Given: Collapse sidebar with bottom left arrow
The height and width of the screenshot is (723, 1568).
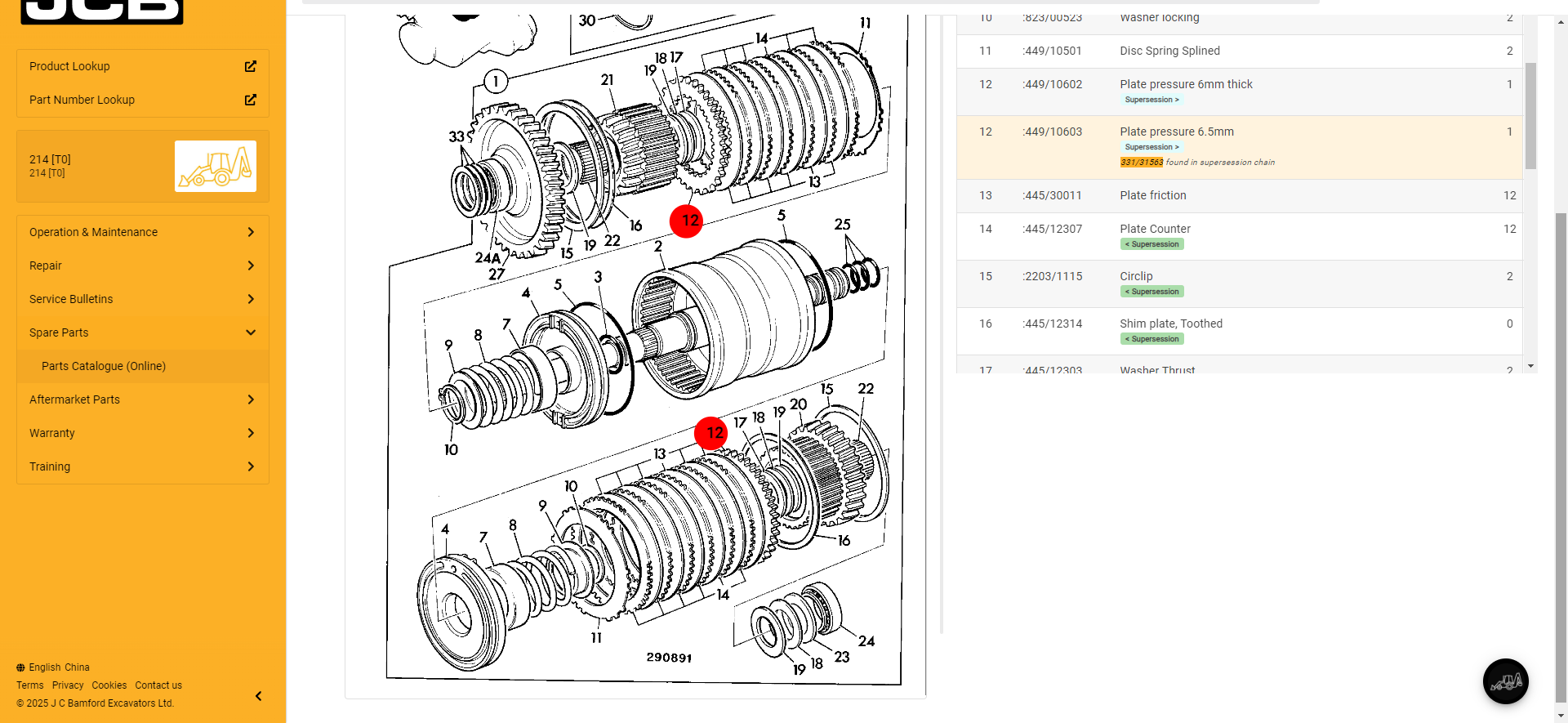Looking at the screenshot, I should point(258,696).
